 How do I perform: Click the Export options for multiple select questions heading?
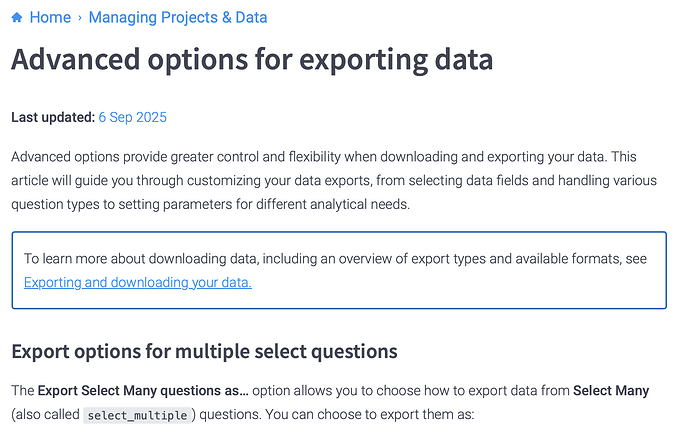click(204, 352)
